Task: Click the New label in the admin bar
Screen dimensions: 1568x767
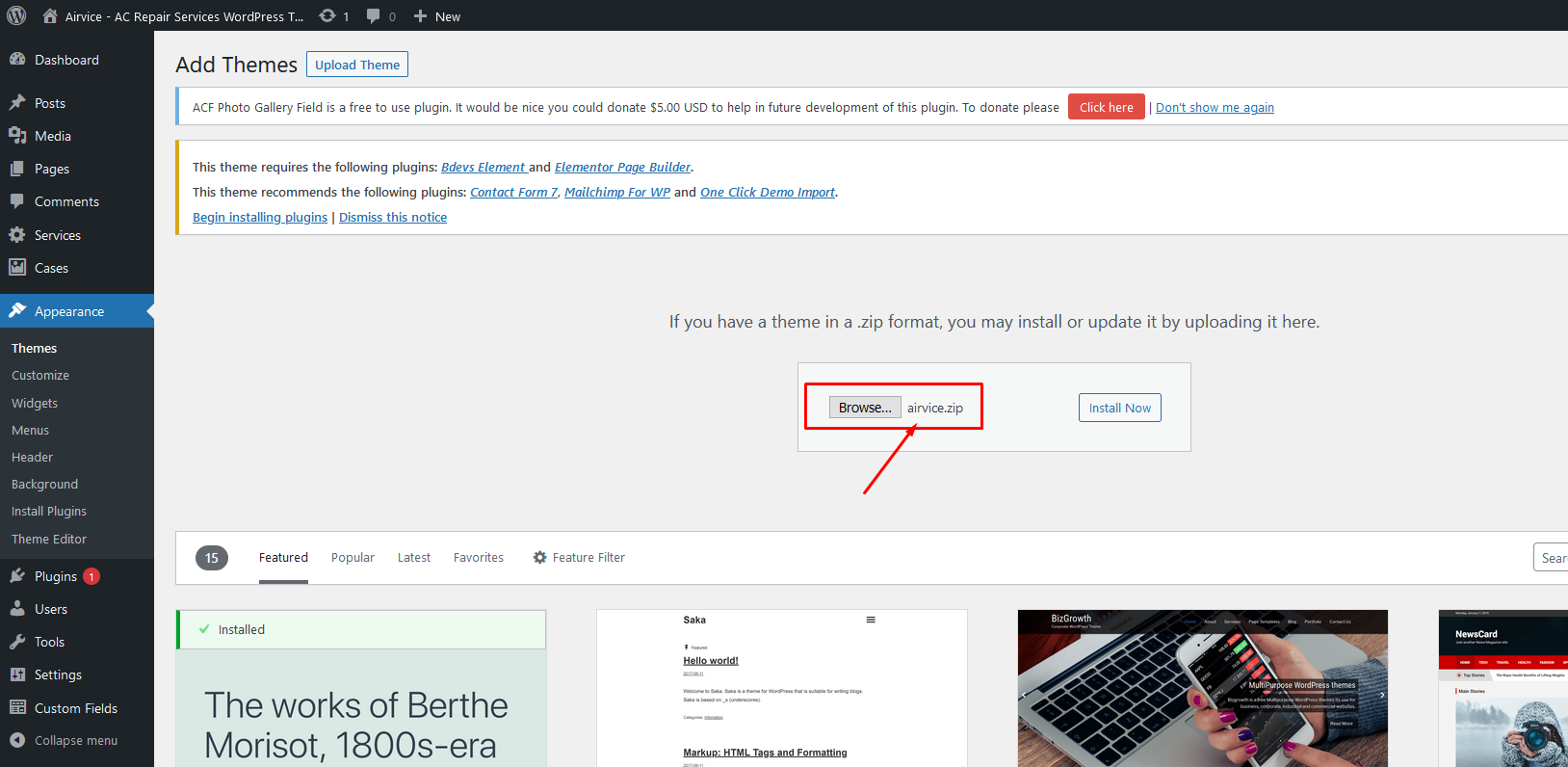Action: click(x=448, y=16)
